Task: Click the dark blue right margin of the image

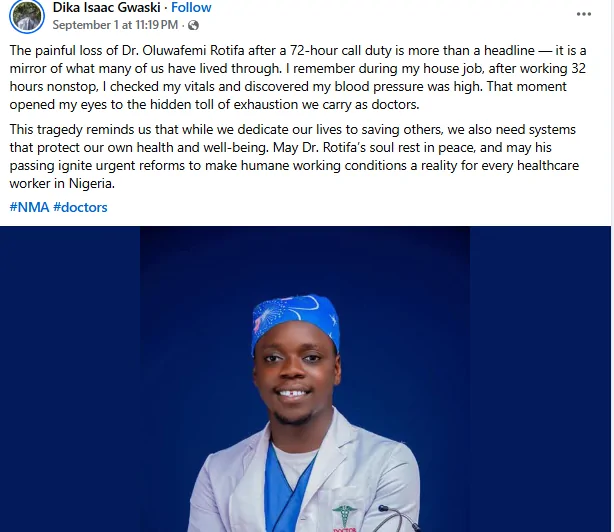Action: 540,379
